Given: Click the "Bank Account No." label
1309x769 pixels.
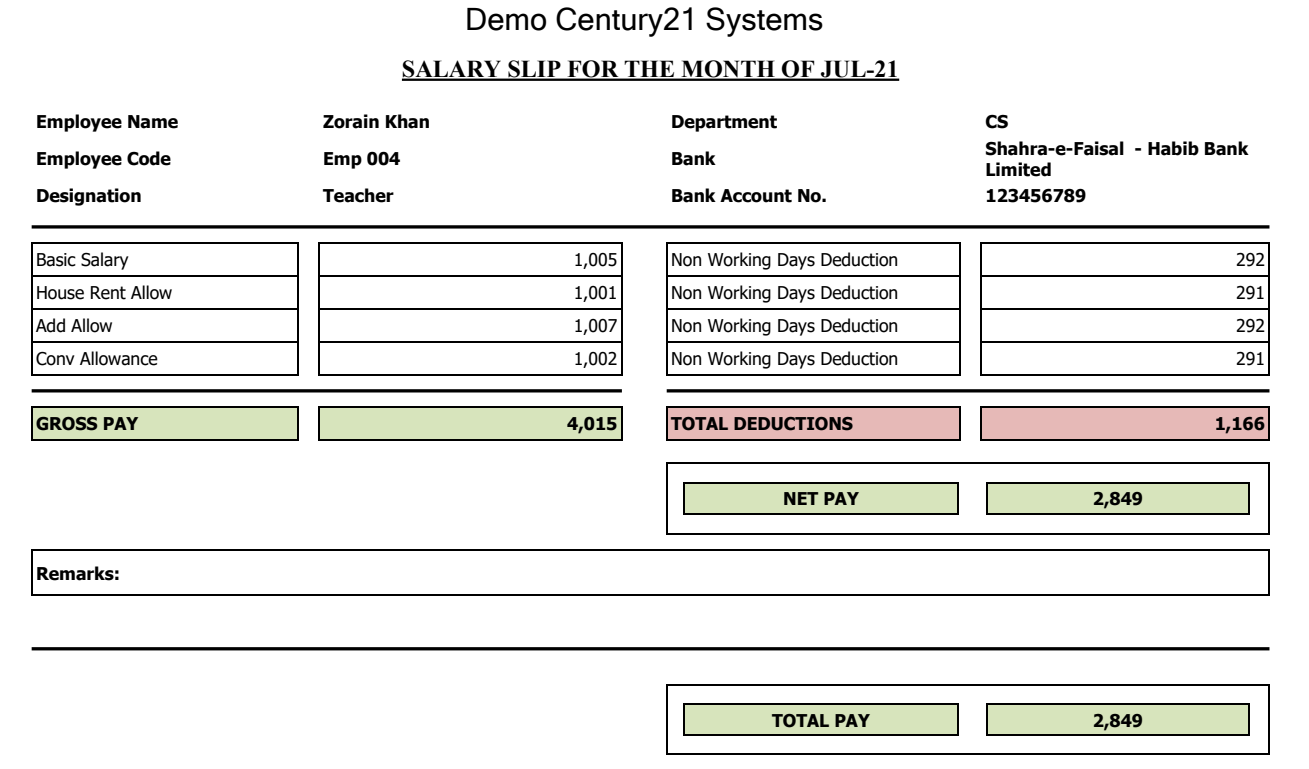Looking at the screenshot, I should point(749,196).
